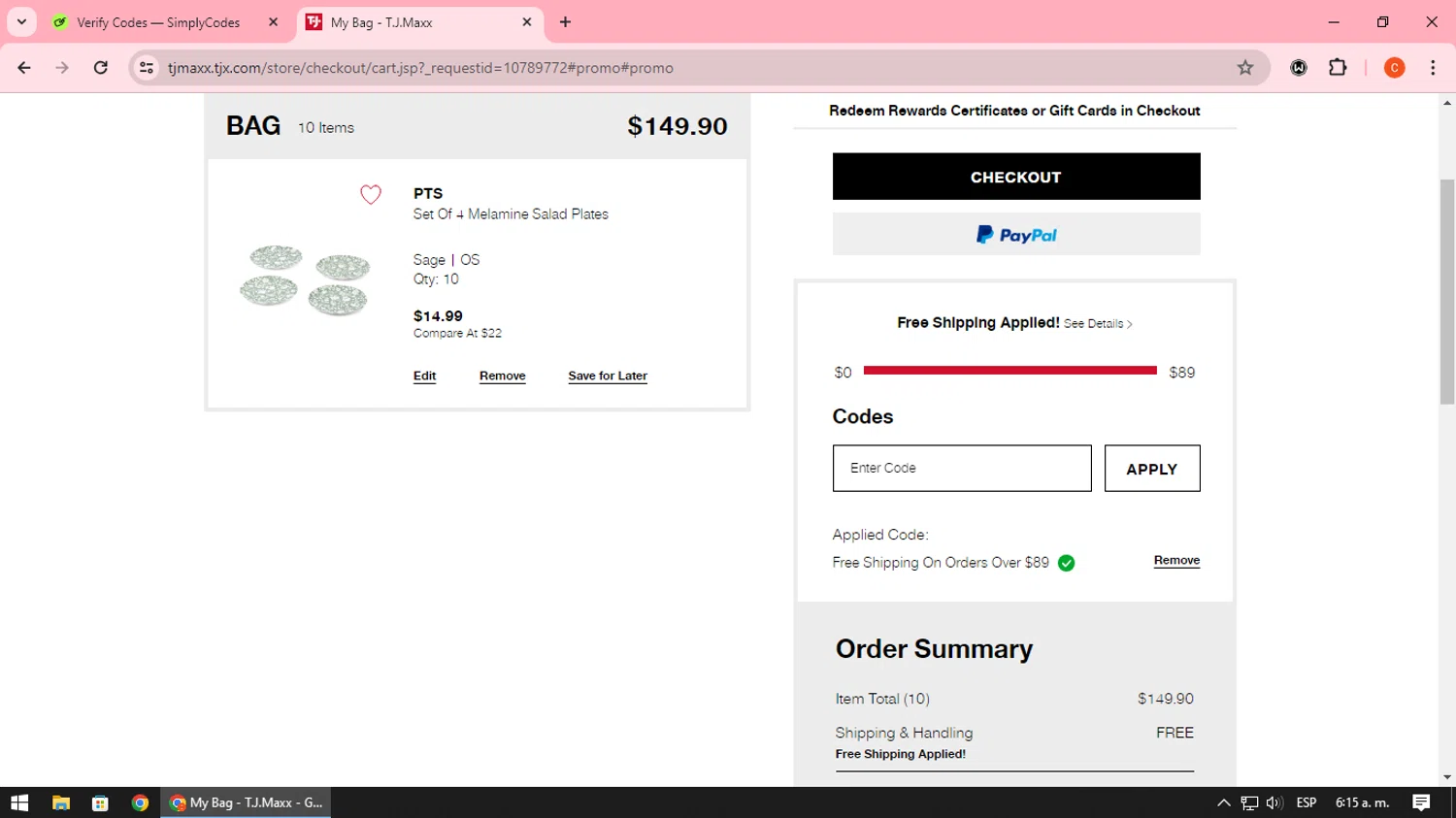View site information icon in address bar
1456x818 pixels.
point(147,68)
